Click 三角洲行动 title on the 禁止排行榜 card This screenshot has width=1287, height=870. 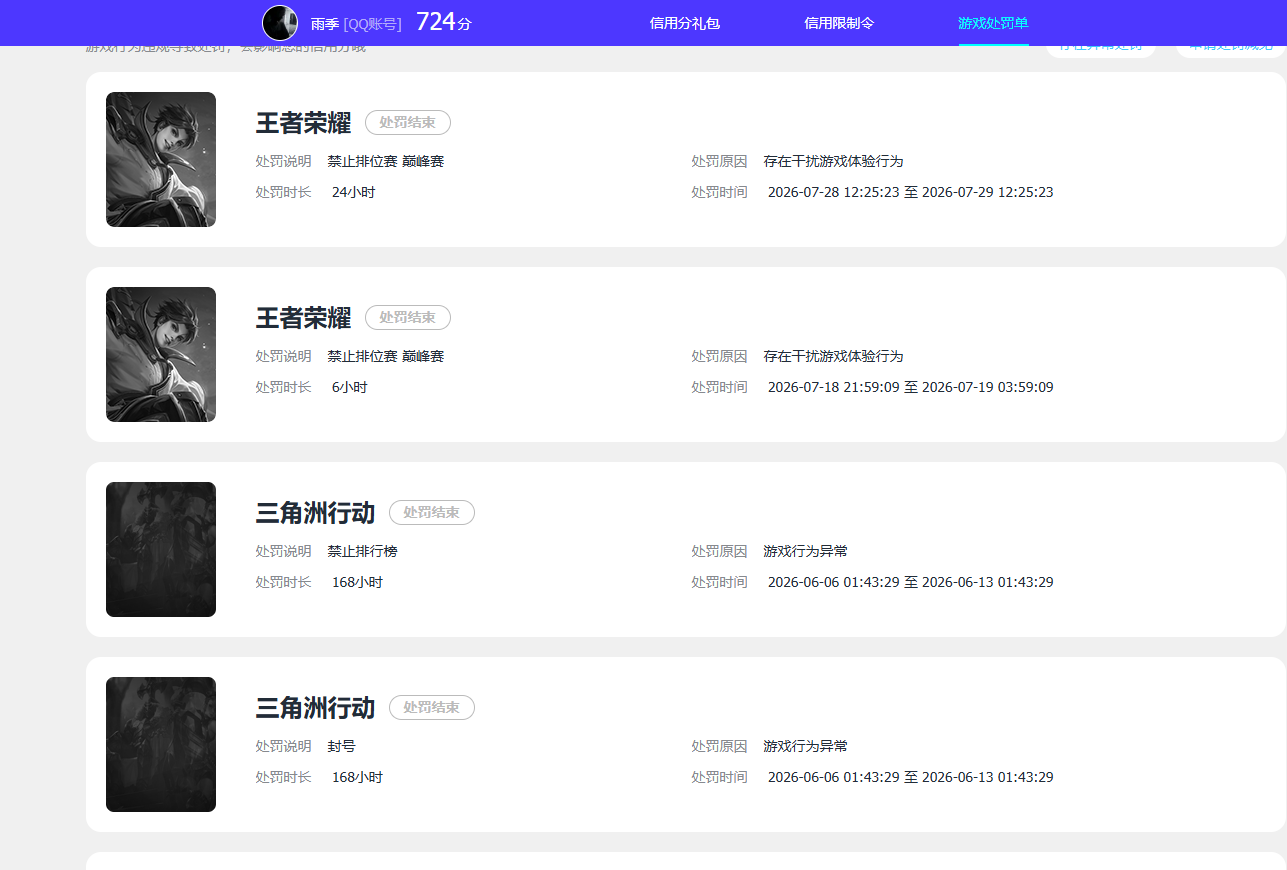[x=316, y=513]
